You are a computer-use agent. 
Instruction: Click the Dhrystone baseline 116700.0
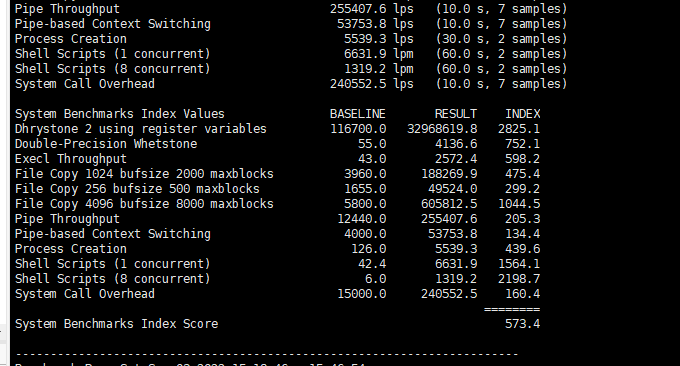358,129
